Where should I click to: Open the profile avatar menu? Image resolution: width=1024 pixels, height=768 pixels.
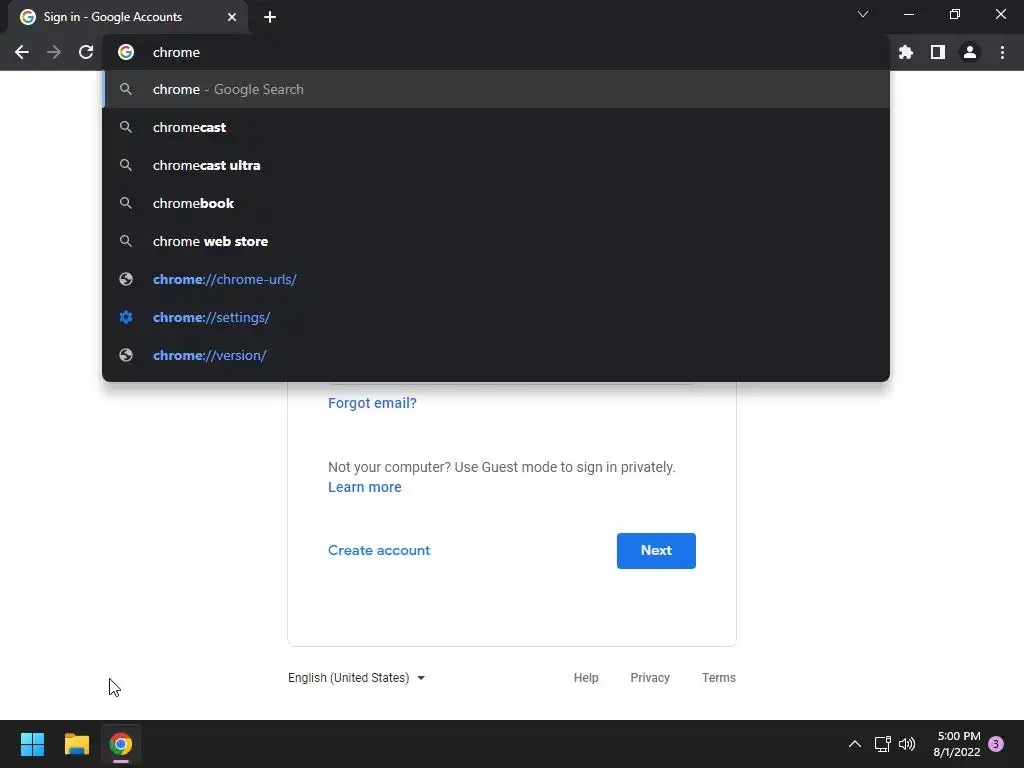tap(970, 52)
